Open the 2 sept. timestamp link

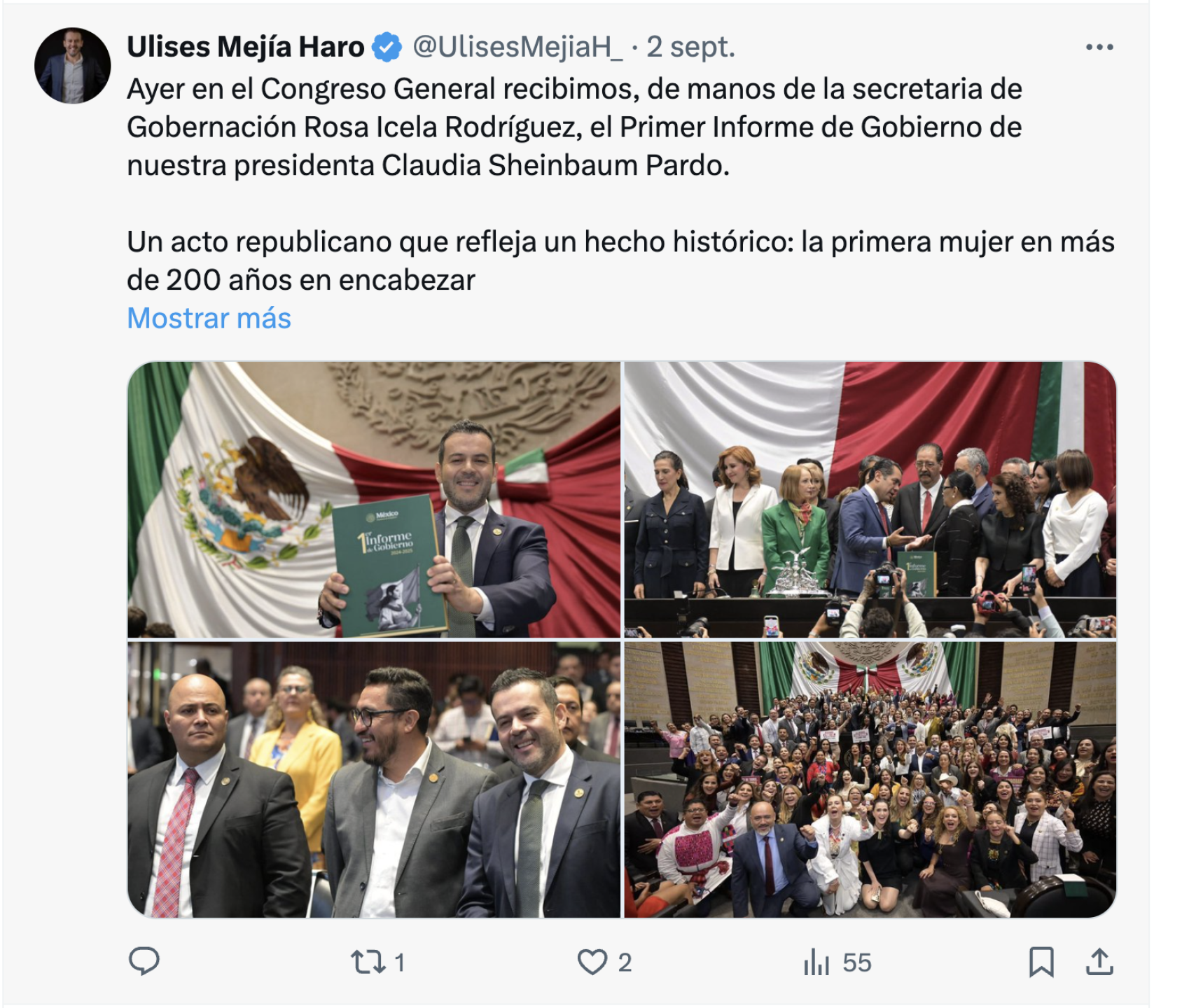(x=691, y=47)
